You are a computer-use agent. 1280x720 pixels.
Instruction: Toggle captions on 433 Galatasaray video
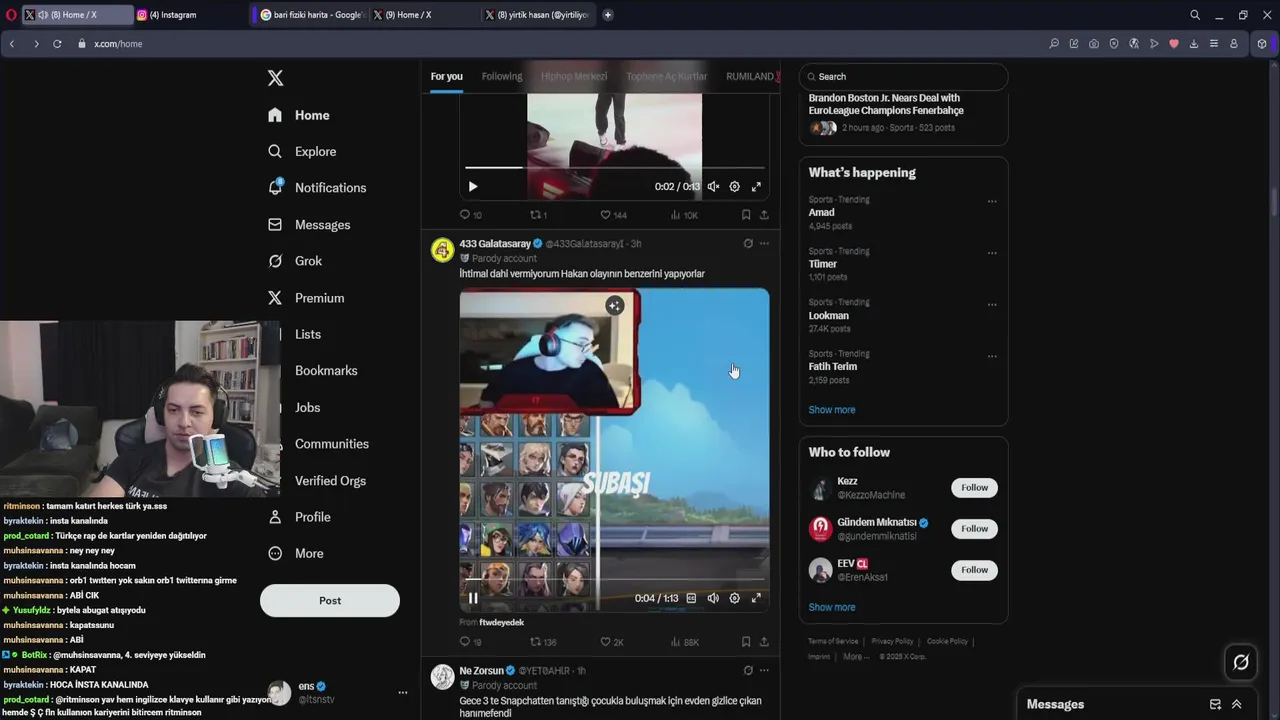tap(691, 598)
